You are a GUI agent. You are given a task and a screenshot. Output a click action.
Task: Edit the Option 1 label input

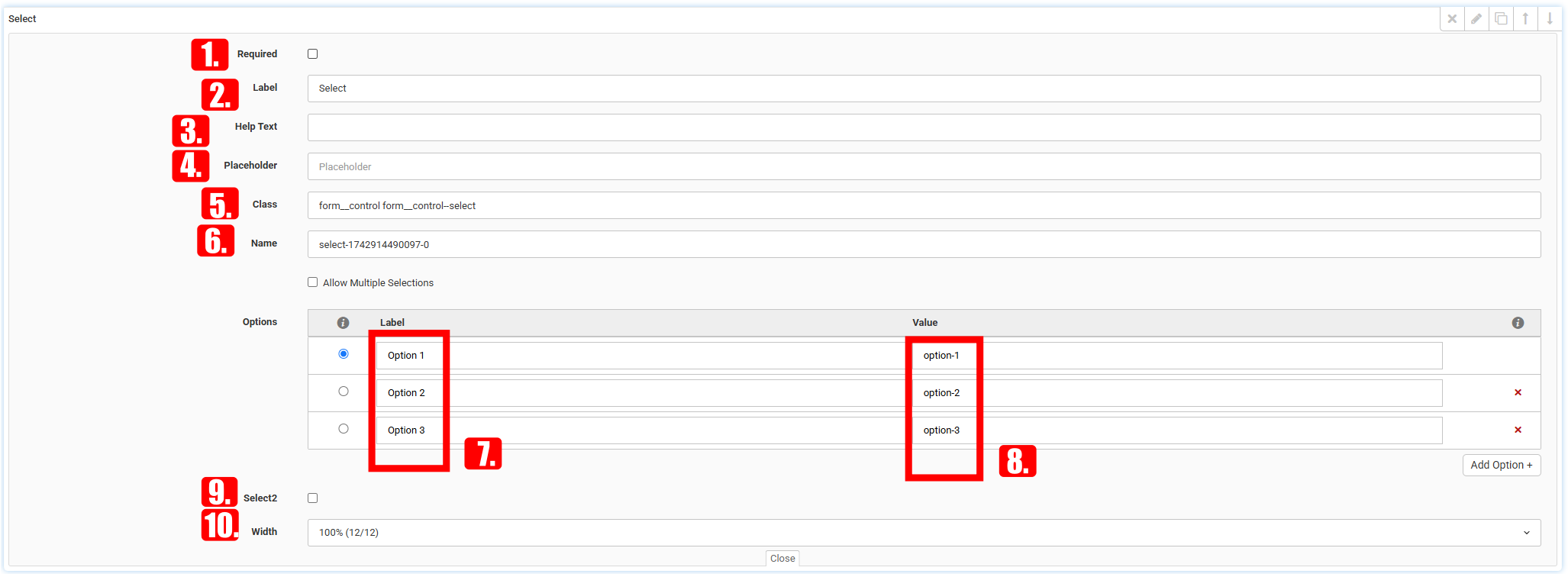643,356
